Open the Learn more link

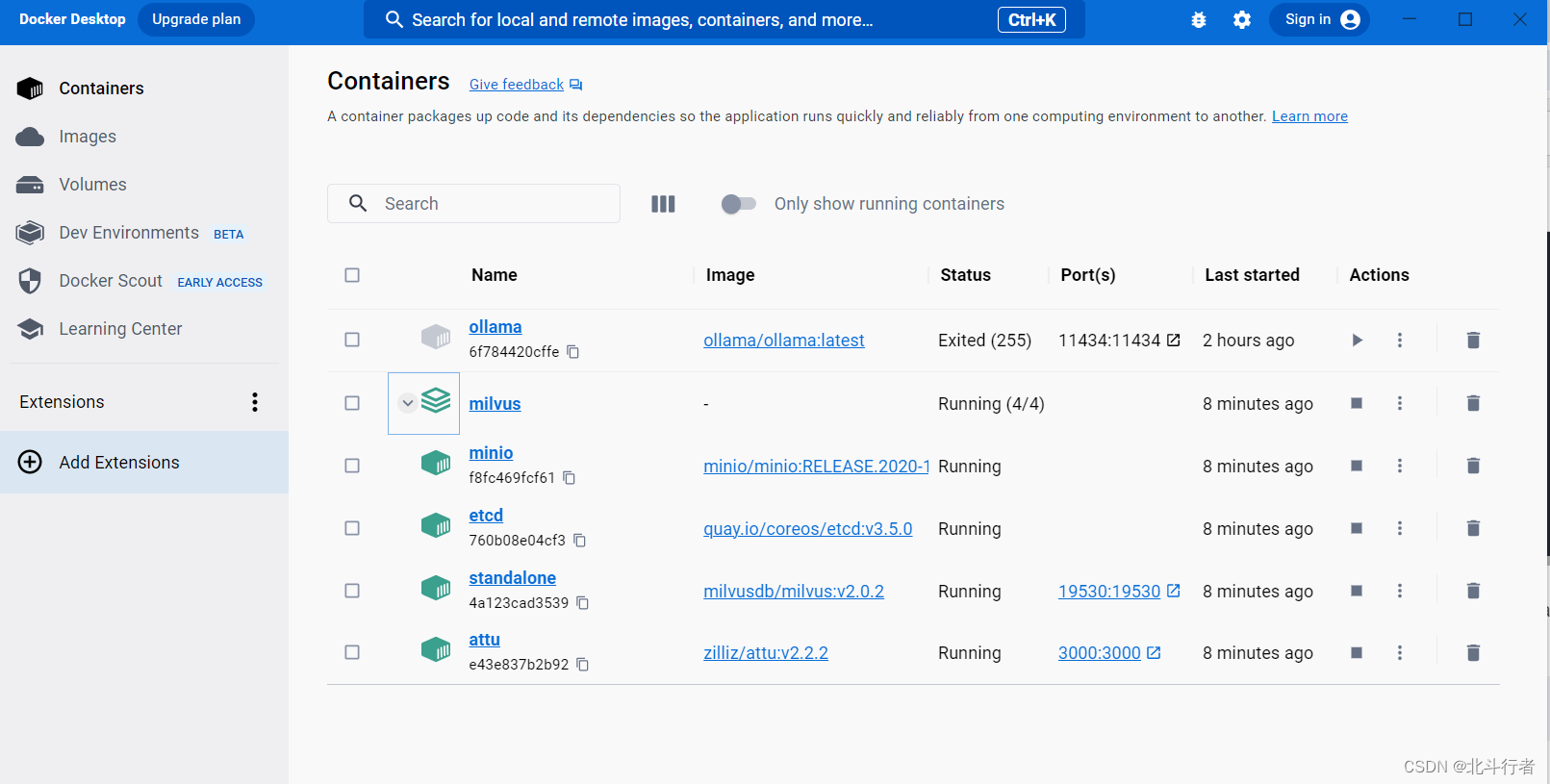(1309, 116)
